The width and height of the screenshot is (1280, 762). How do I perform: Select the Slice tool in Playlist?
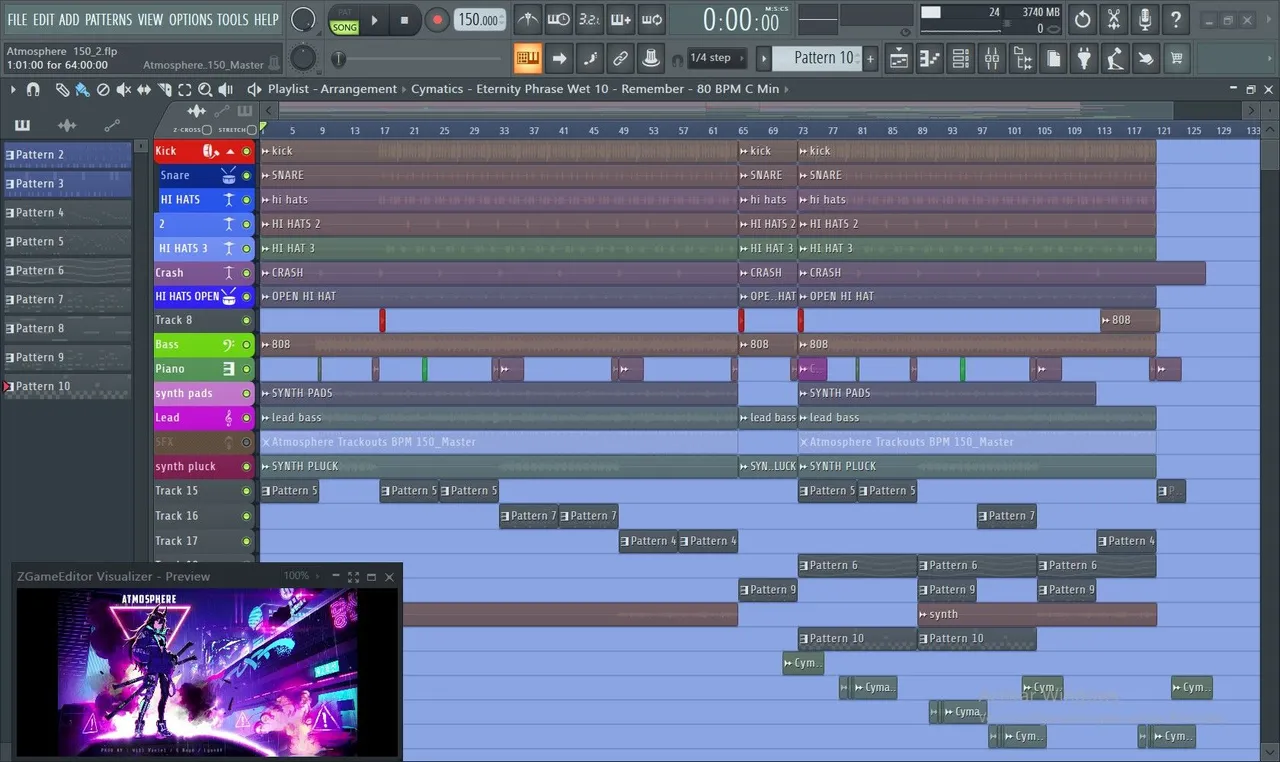pos(164,89)
